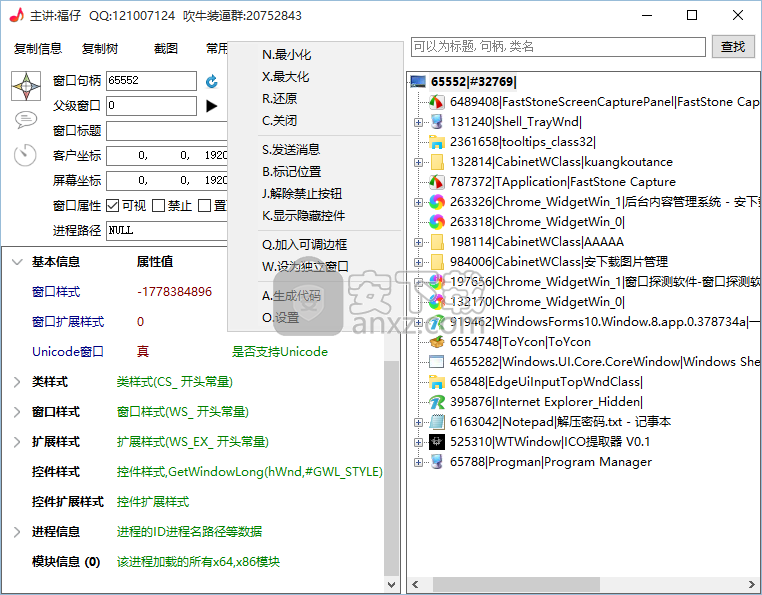Image resolution: width=762 pixels, height=595 pixels.
Task: Click icon of WindowsForms10 919462 row
Action: (436, 322)
